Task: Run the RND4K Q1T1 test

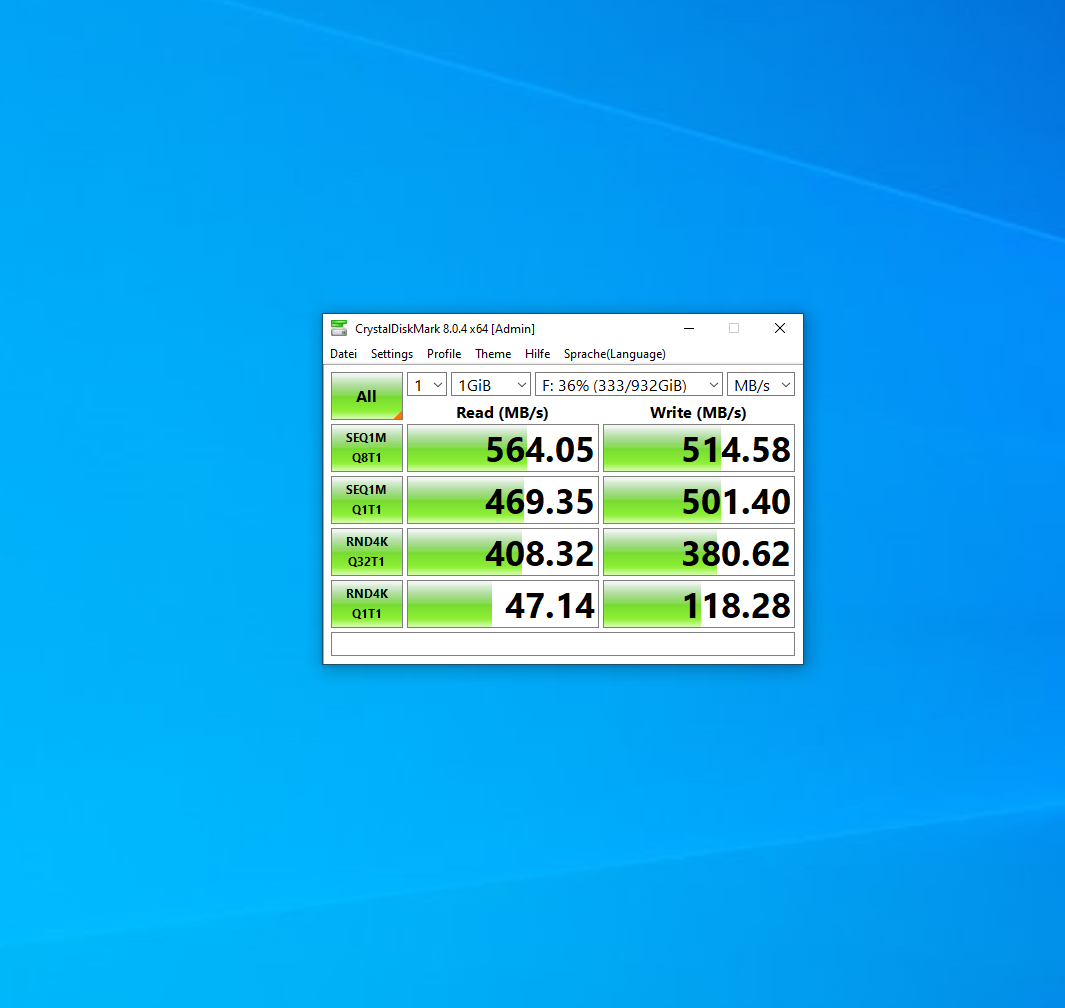Action: pyautogui.click(x=367, y=604)
